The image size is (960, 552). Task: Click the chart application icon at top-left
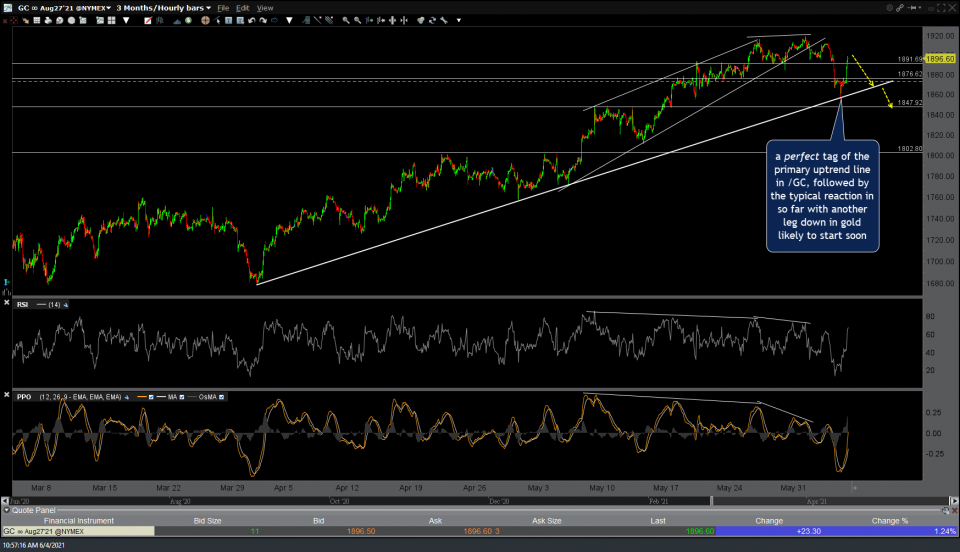8,7
